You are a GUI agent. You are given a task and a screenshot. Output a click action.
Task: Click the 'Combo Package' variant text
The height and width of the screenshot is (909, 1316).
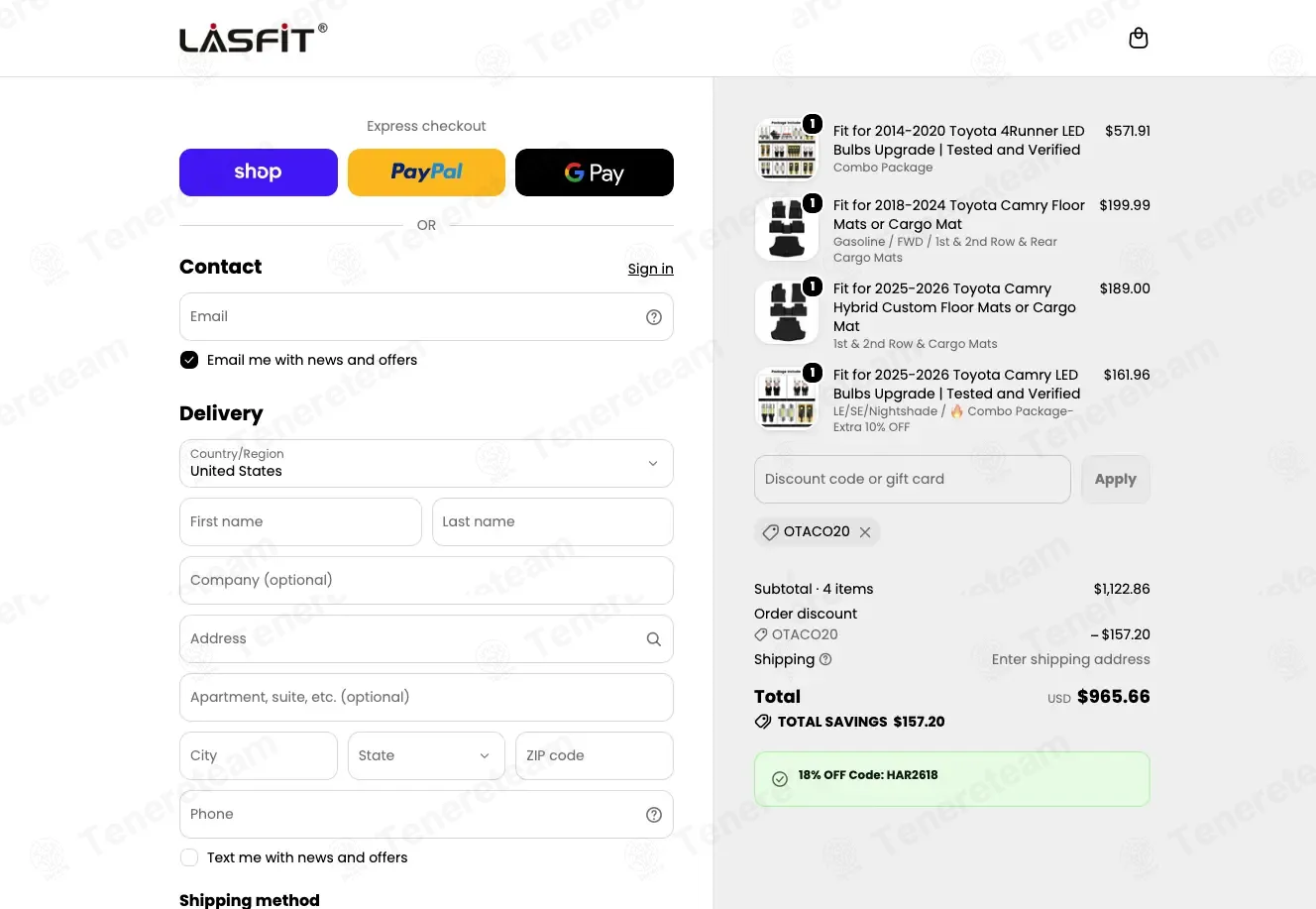click(883, 168)
